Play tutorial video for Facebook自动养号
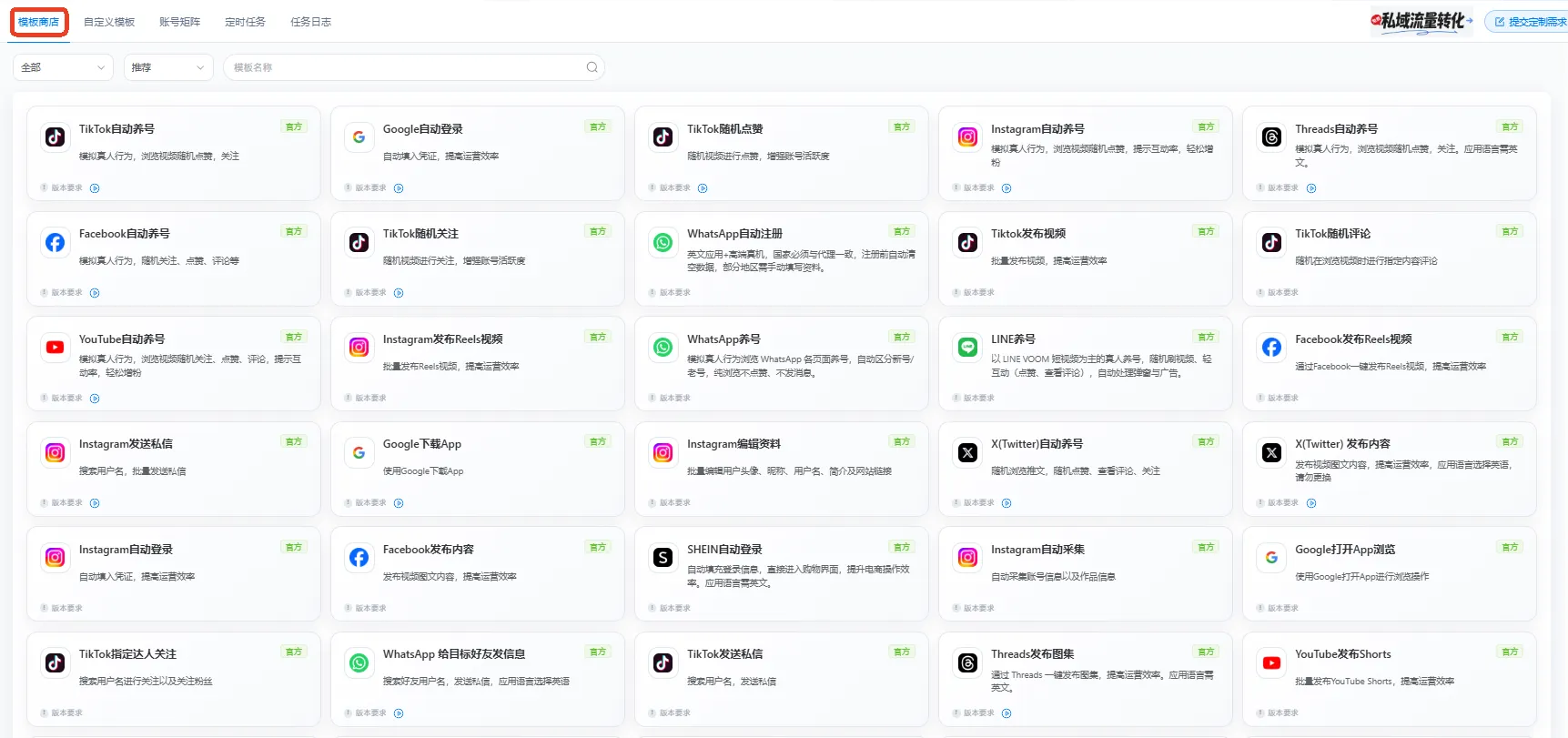This screenshot has width=1568, height=738. [x=95, y=293]
